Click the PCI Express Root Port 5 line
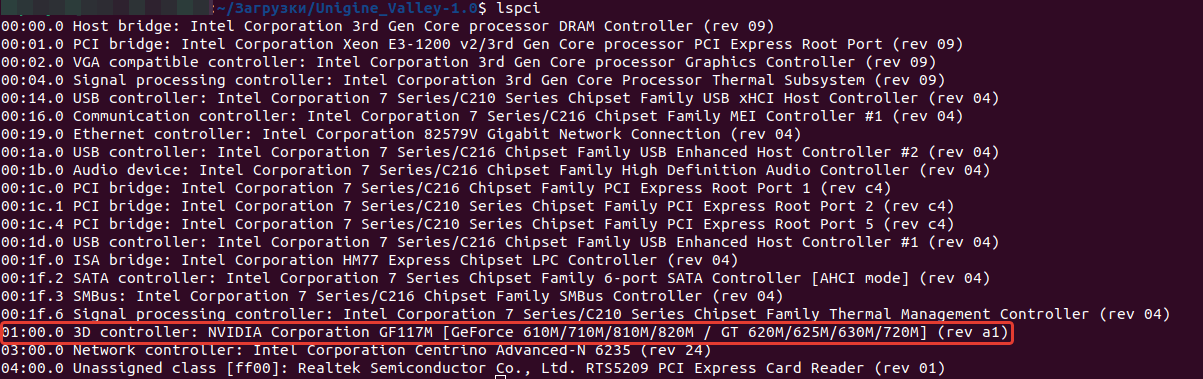 (x=477, y=224)
